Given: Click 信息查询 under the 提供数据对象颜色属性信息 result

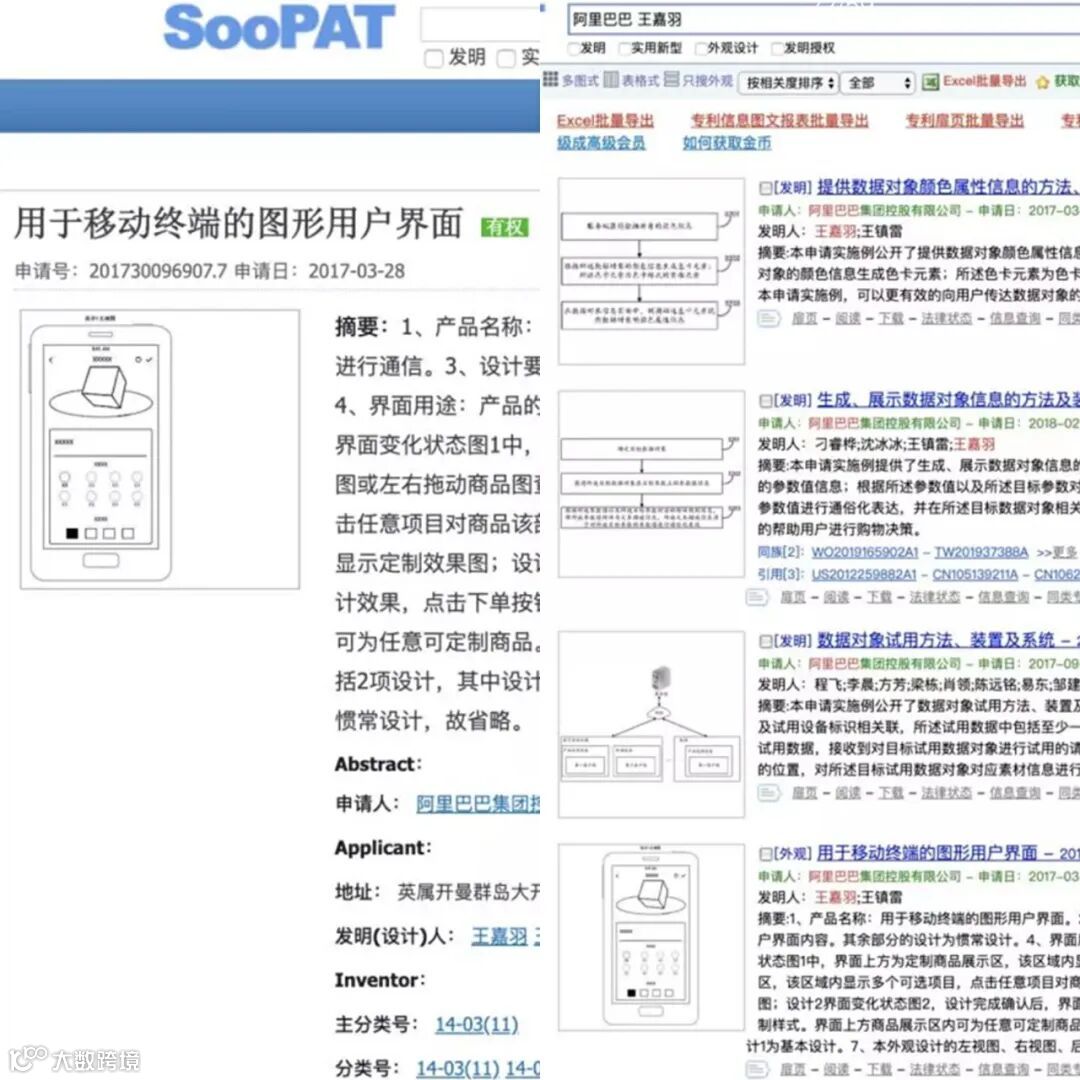Looking at the screenshot, I should click(1015, 318).
